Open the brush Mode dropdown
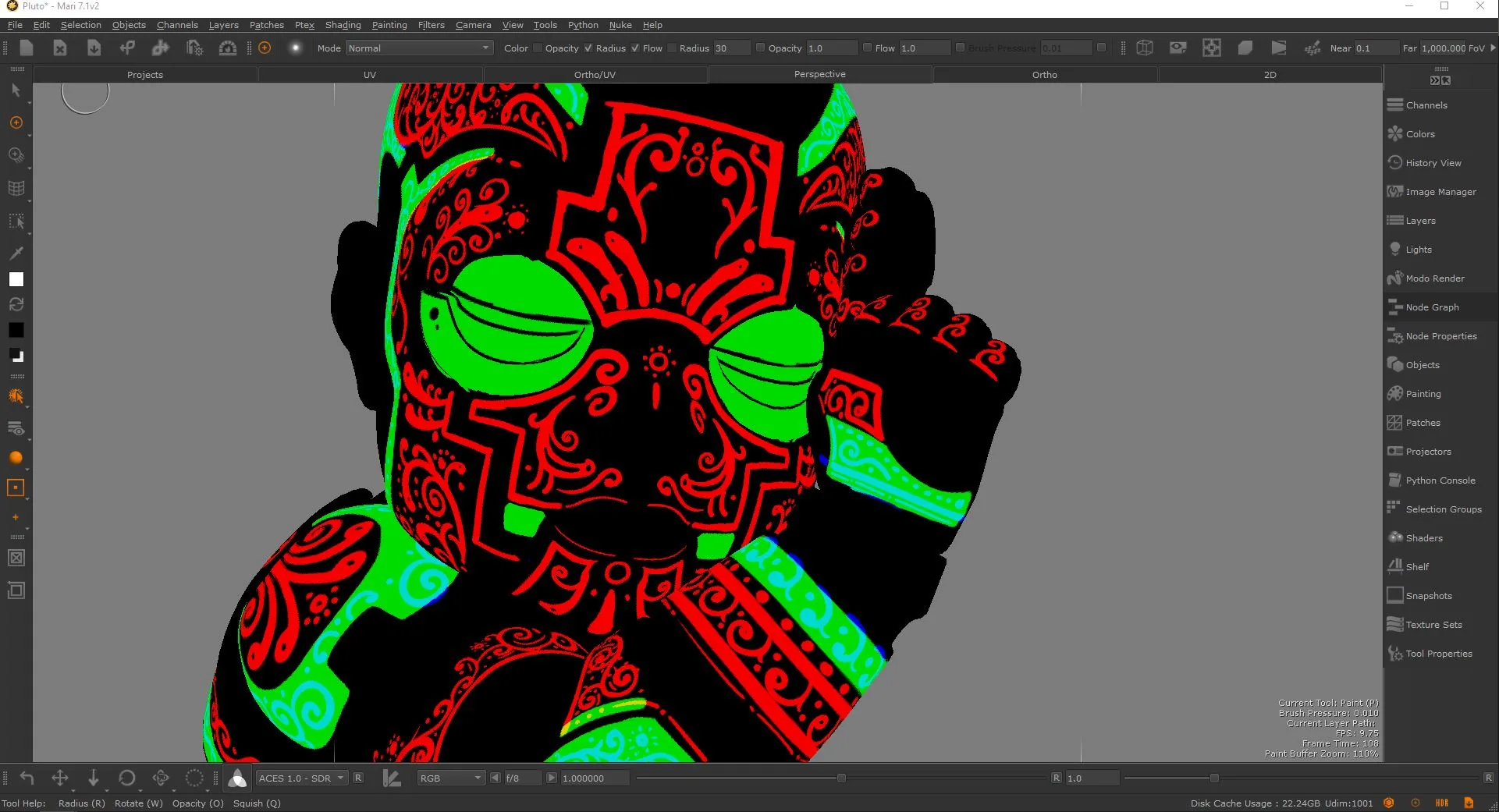Image resolution: width=1499 pixels, height=812 pixels. [x=420, y=48]
